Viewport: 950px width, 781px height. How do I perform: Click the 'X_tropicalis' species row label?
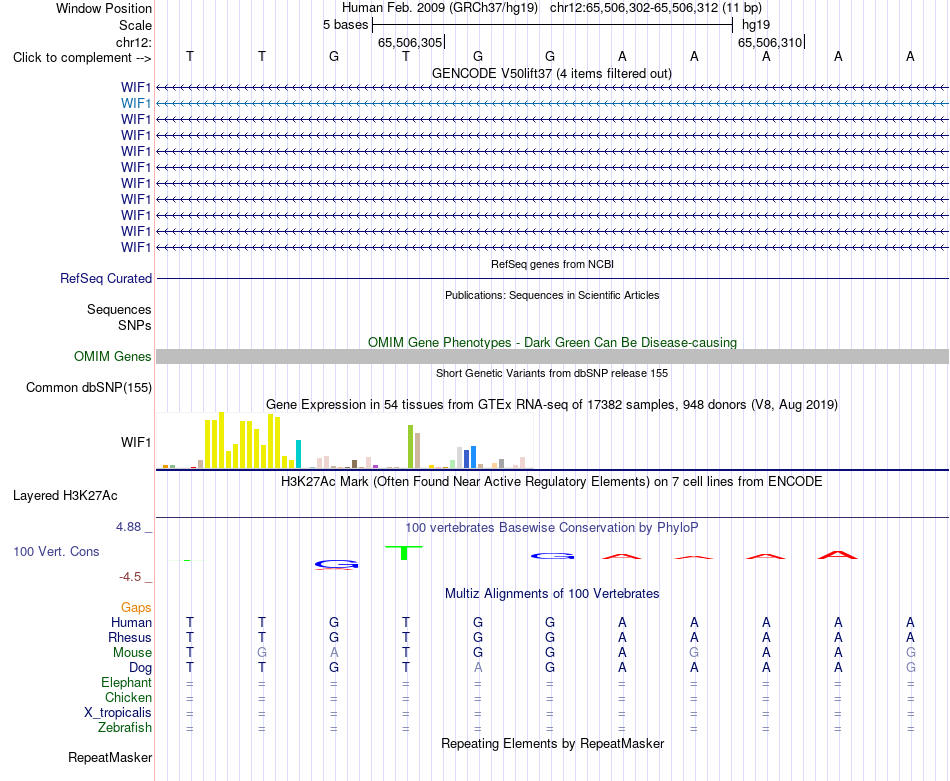(118, 713)
